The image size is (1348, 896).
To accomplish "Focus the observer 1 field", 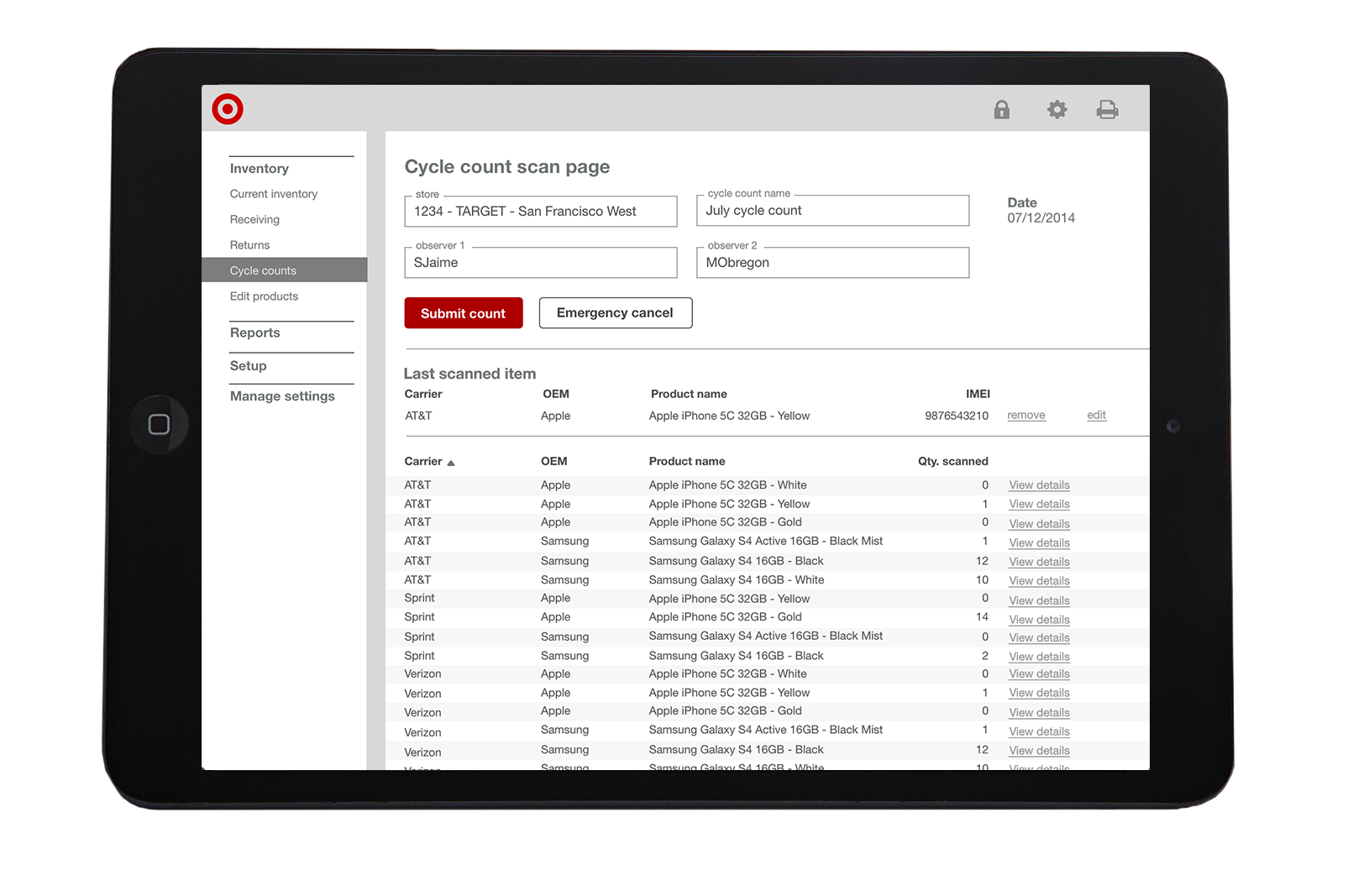I will tap(541, 263).
